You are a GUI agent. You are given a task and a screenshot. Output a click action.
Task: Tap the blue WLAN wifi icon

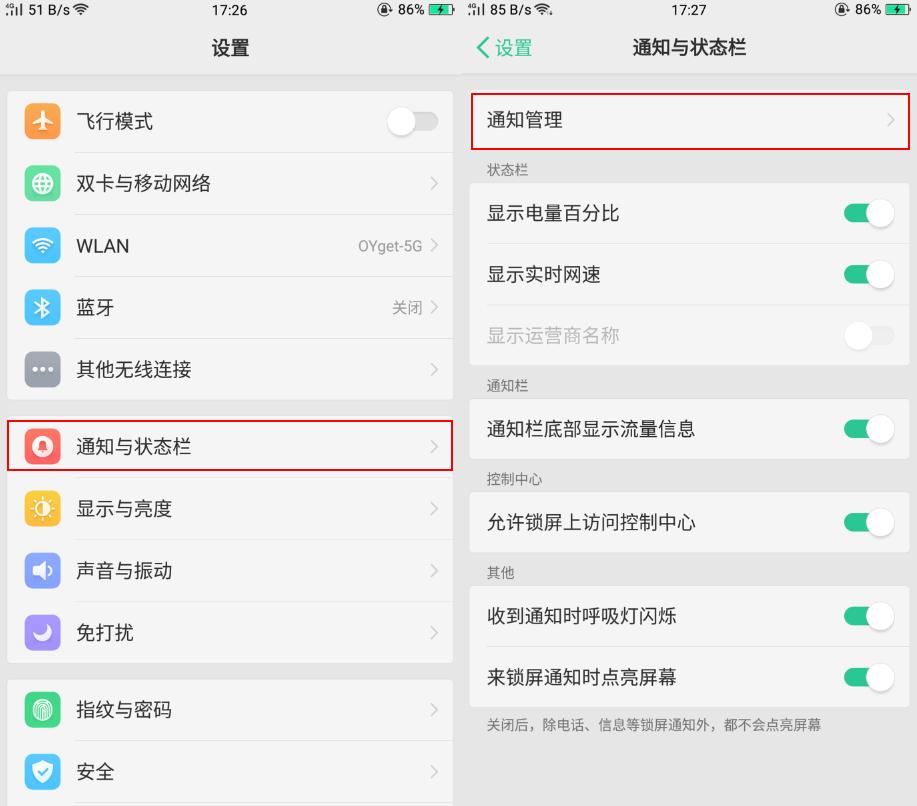[42, 246]
